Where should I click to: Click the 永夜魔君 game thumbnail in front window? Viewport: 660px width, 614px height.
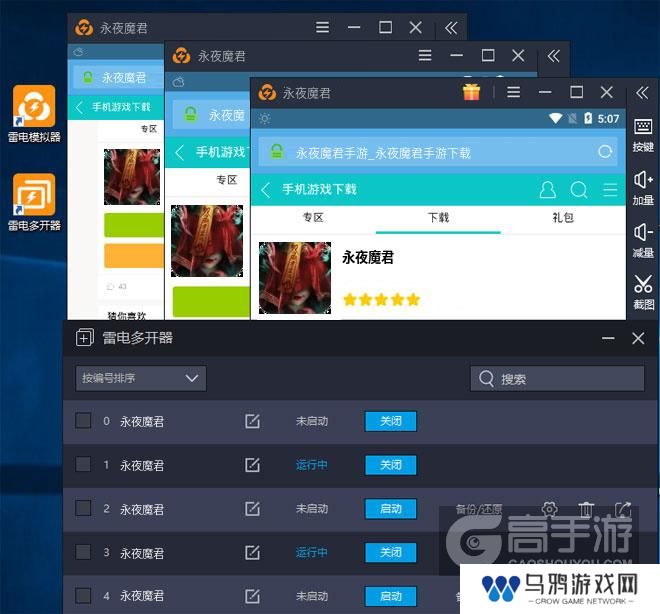point(295,278)
